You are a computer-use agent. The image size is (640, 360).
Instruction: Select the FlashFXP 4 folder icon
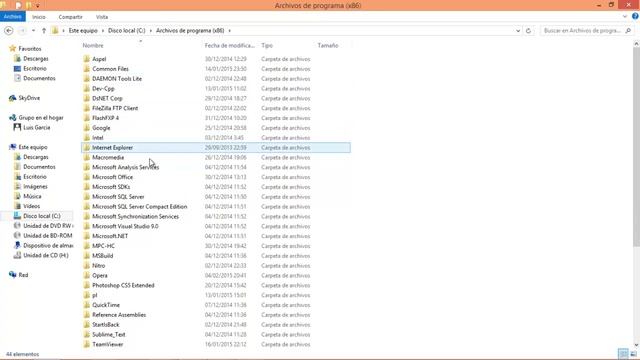tap(87, 118)
